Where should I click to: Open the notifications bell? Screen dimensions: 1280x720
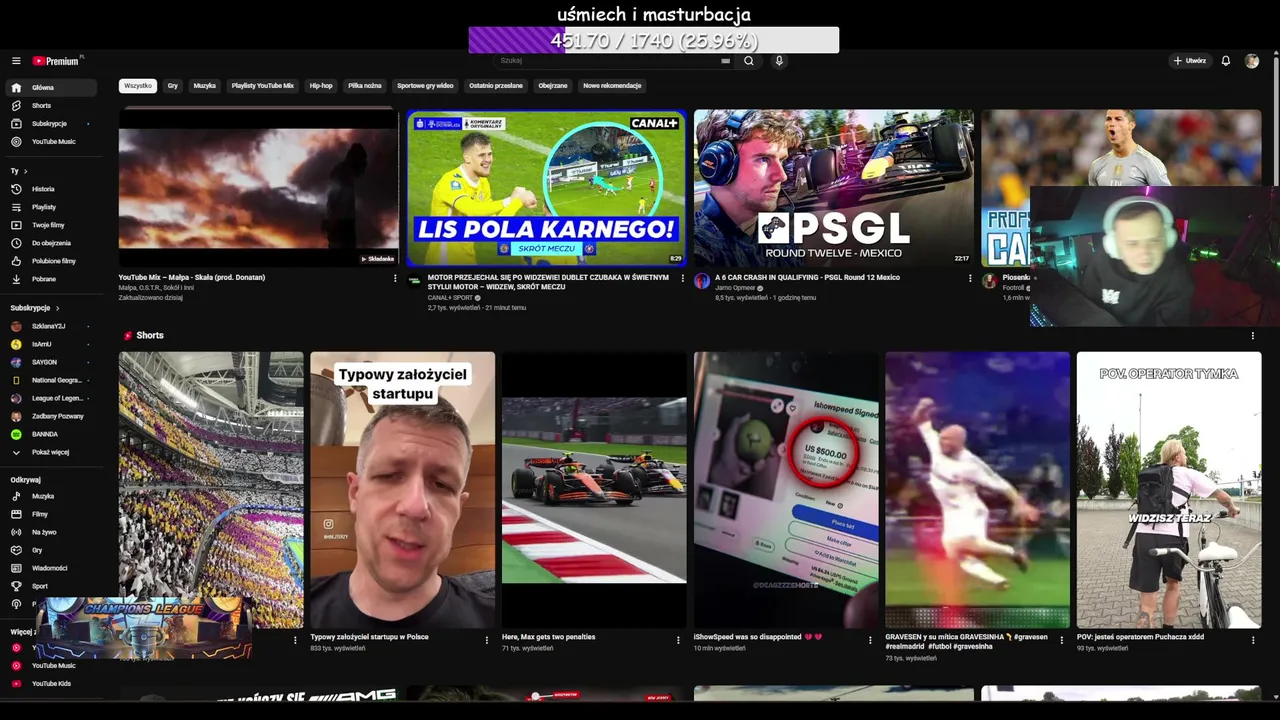pos(1226,61)
